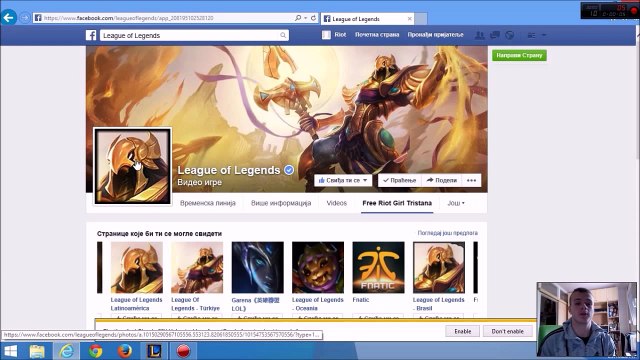Switch to the Videos tab

[x=337, y=203]
